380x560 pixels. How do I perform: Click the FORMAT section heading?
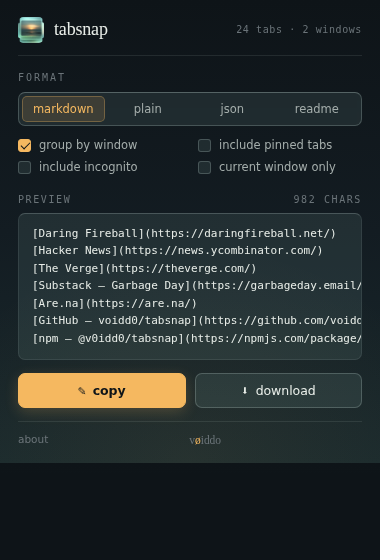click(x=41, y=78)
